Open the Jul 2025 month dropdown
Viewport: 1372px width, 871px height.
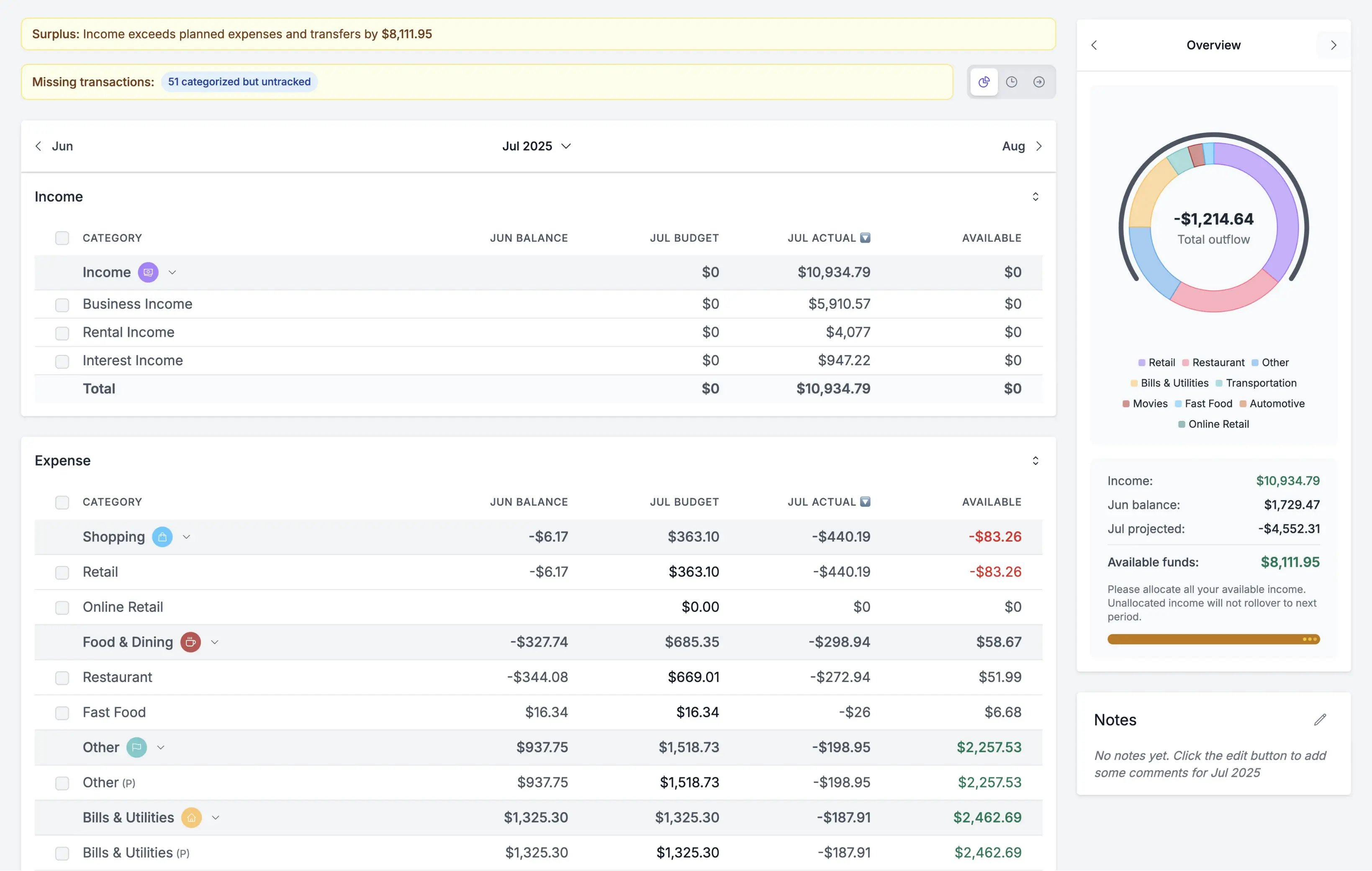(536, 146)
